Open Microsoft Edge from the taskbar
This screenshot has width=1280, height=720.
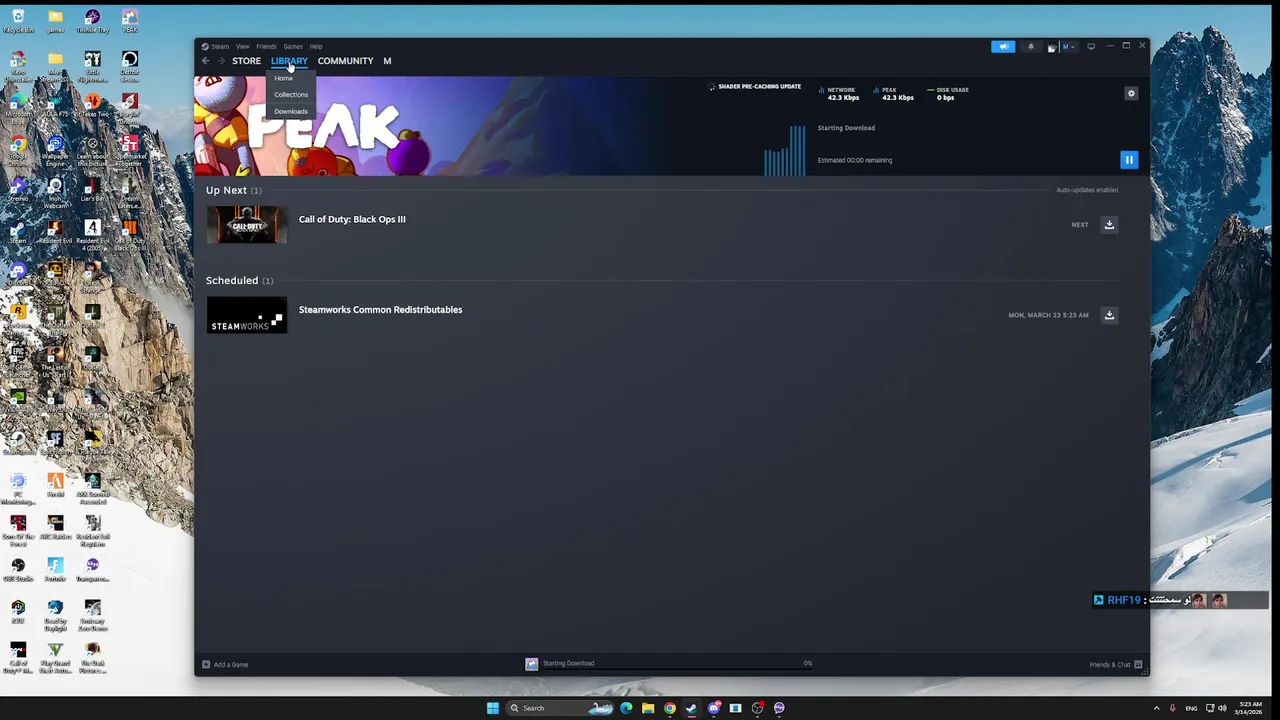tap(626, 708)
